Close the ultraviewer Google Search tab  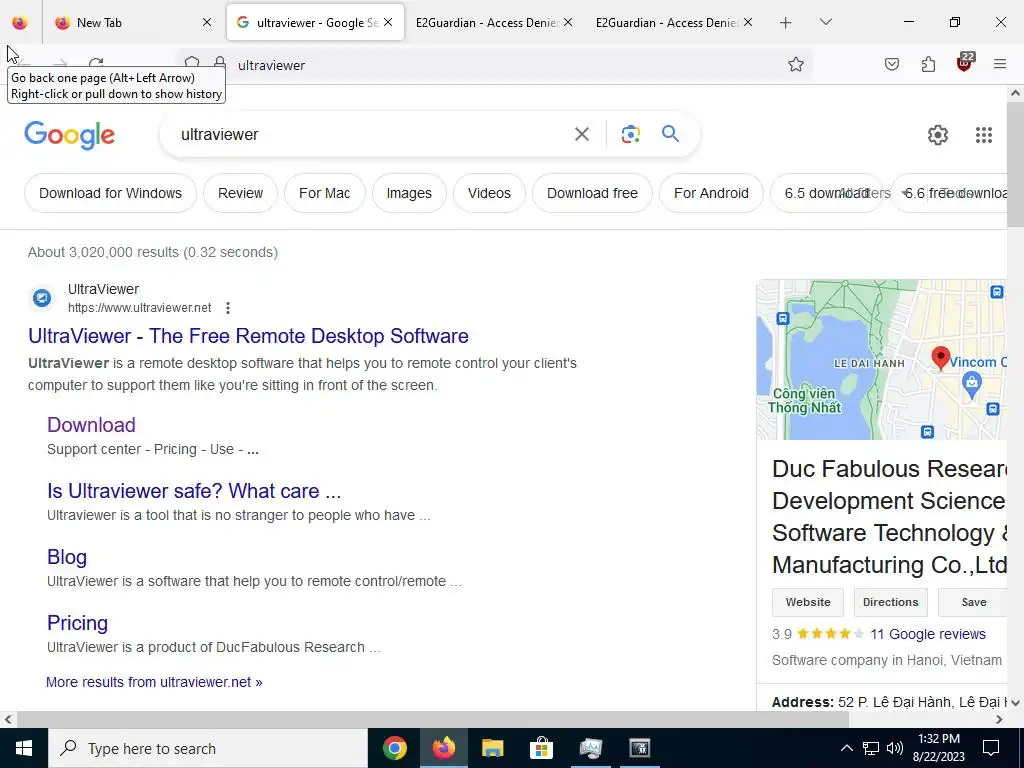pyautogui.click(x=388, y=22)
